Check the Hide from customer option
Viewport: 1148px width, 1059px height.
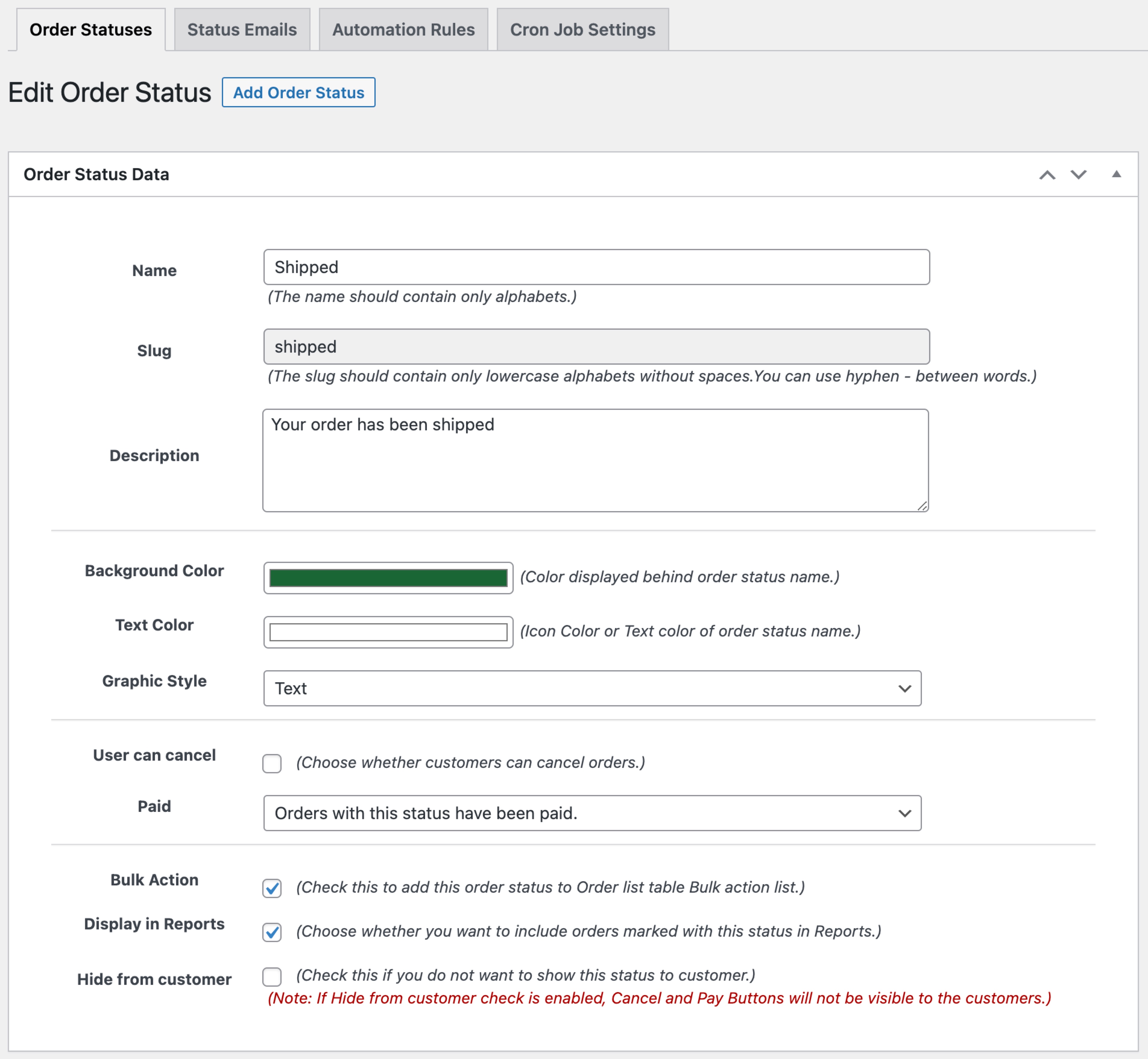272,976
